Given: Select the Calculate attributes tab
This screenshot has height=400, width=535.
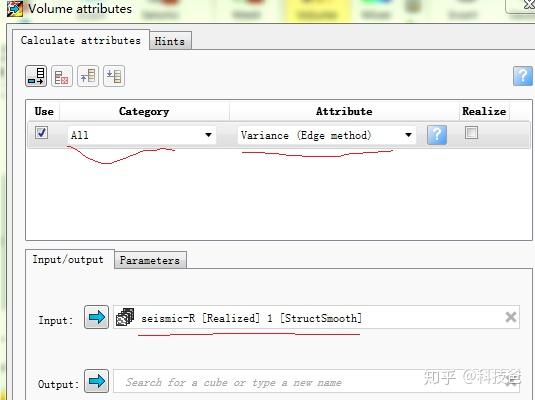Looking at the screenshot, I should (81, 40).
